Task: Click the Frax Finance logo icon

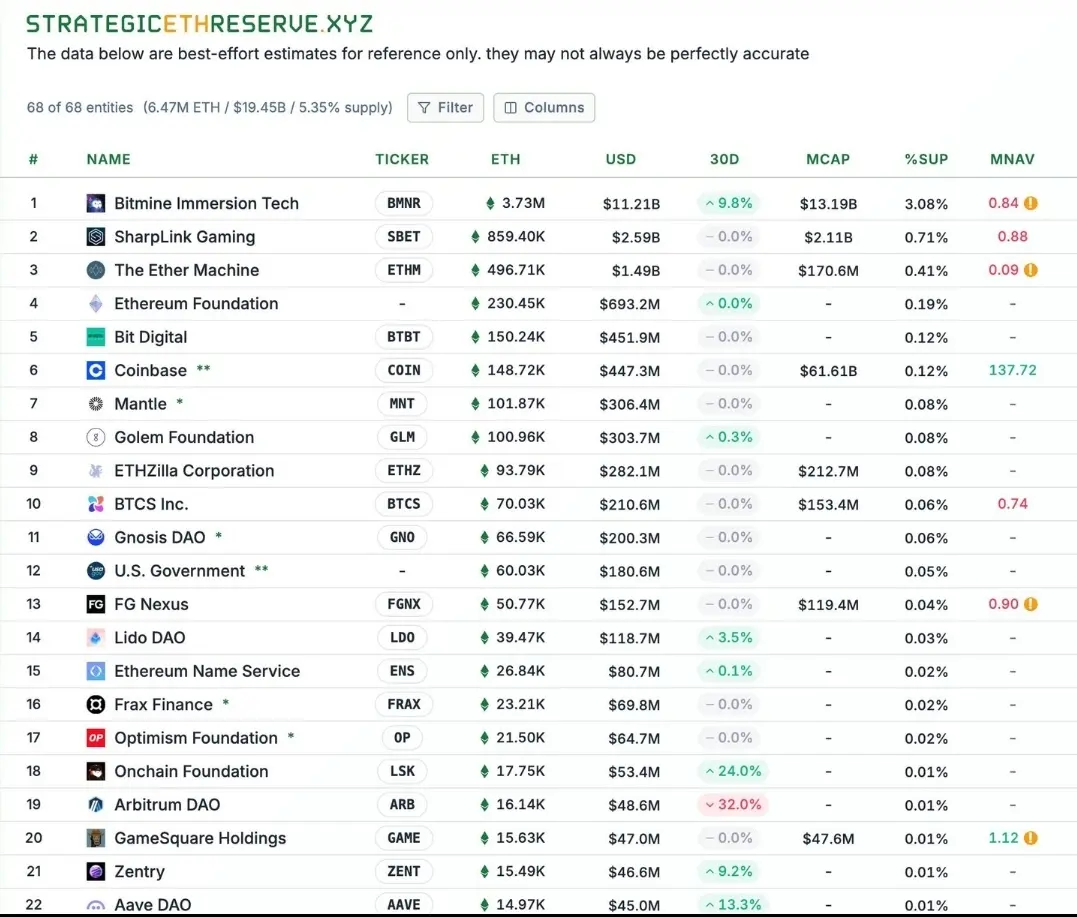Action: (96, 705)
